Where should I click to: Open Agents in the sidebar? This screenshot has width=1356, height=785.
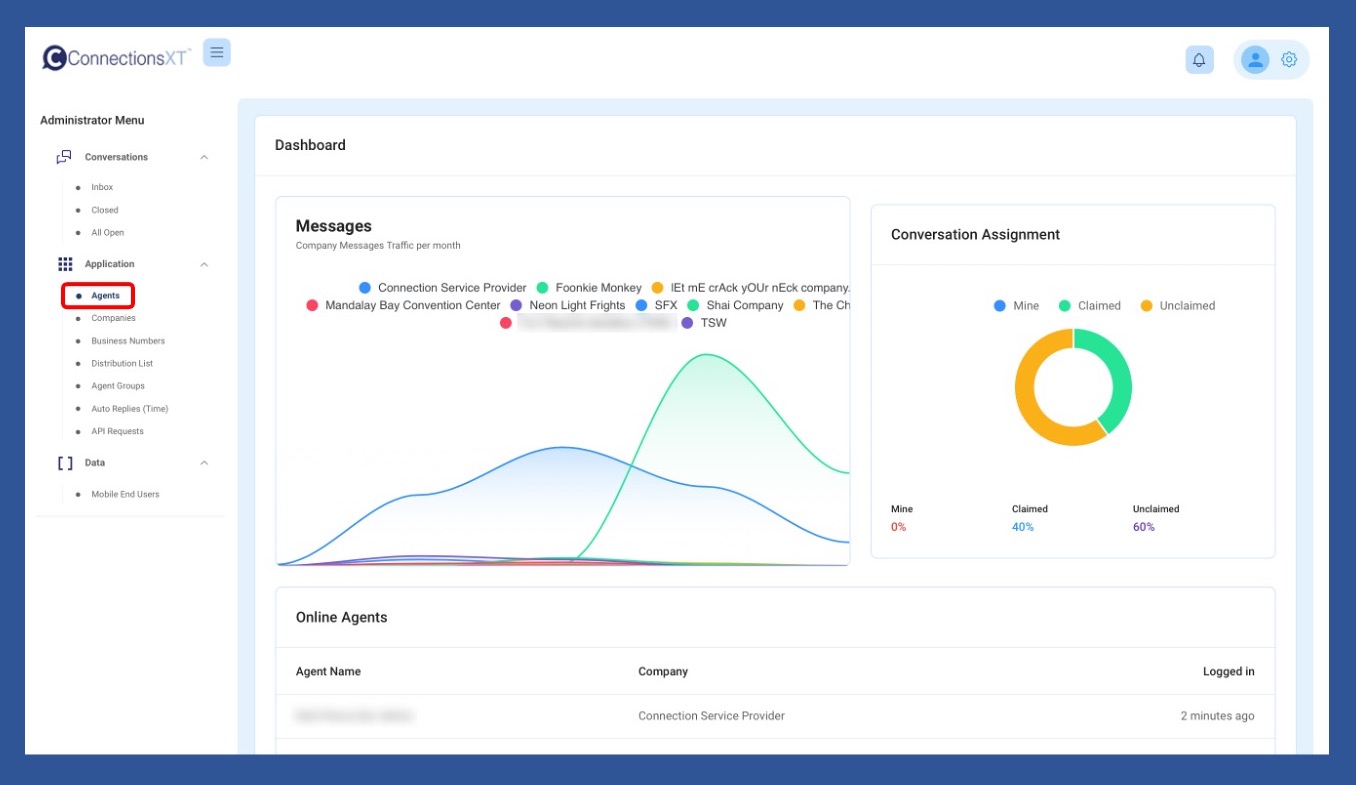(x=105, y=296)
